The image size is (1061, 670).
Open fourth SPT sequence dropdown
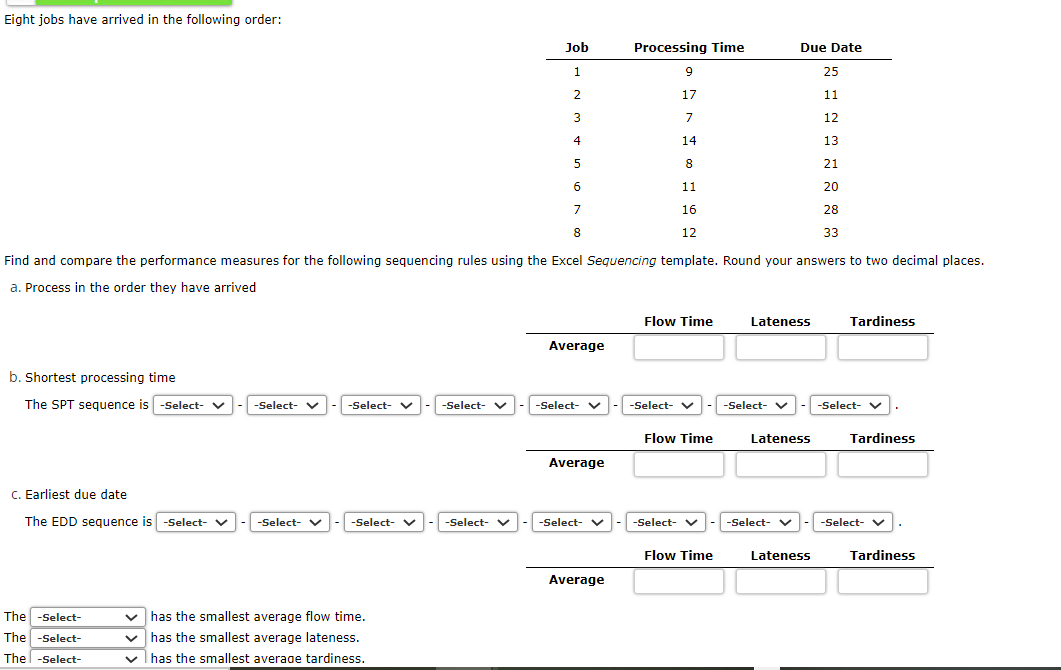pos(474,405)
